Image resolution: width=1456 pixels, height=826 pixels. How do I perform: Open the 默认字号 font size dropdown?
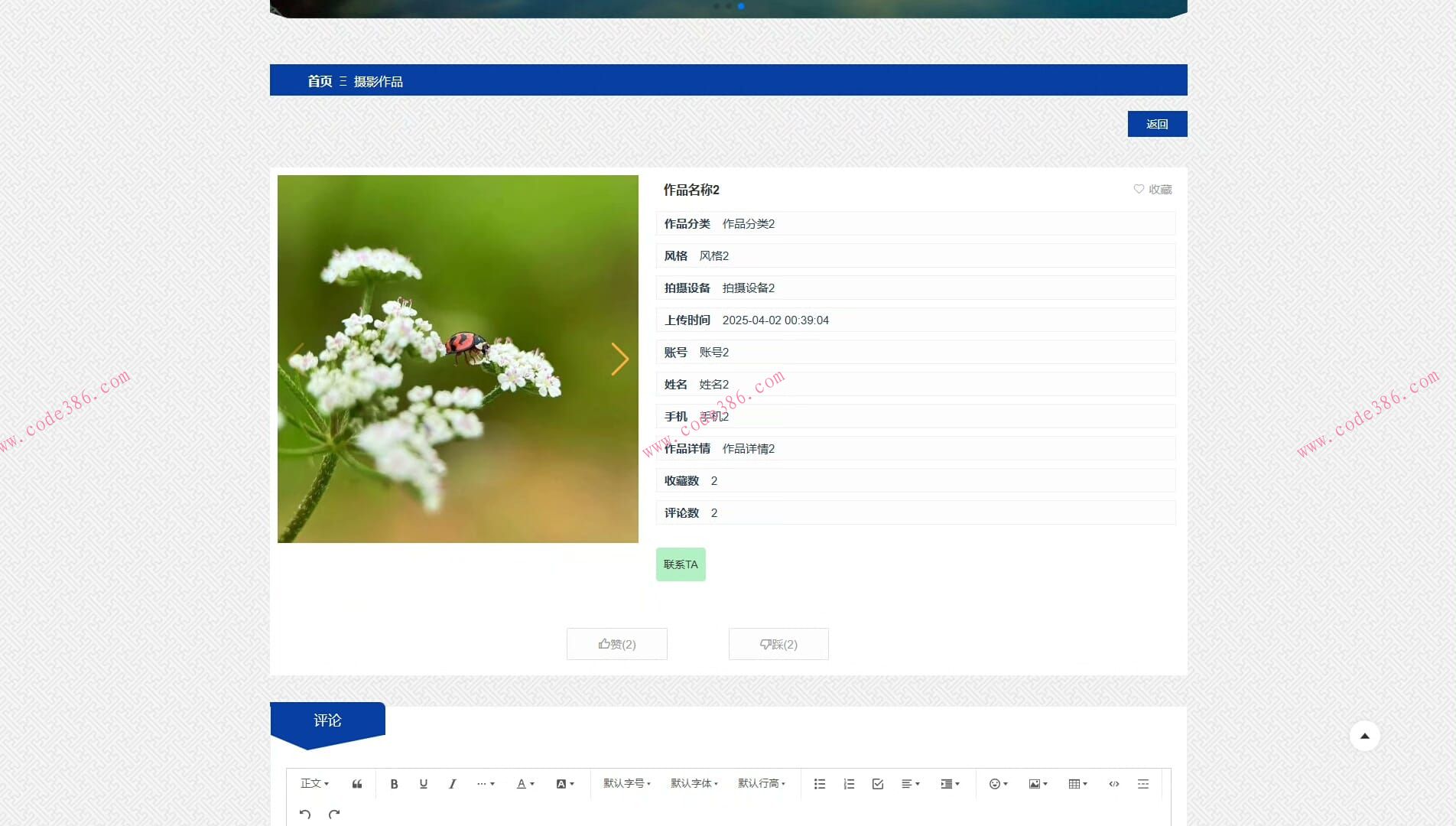pyautogui.click(x=627, y=784)
